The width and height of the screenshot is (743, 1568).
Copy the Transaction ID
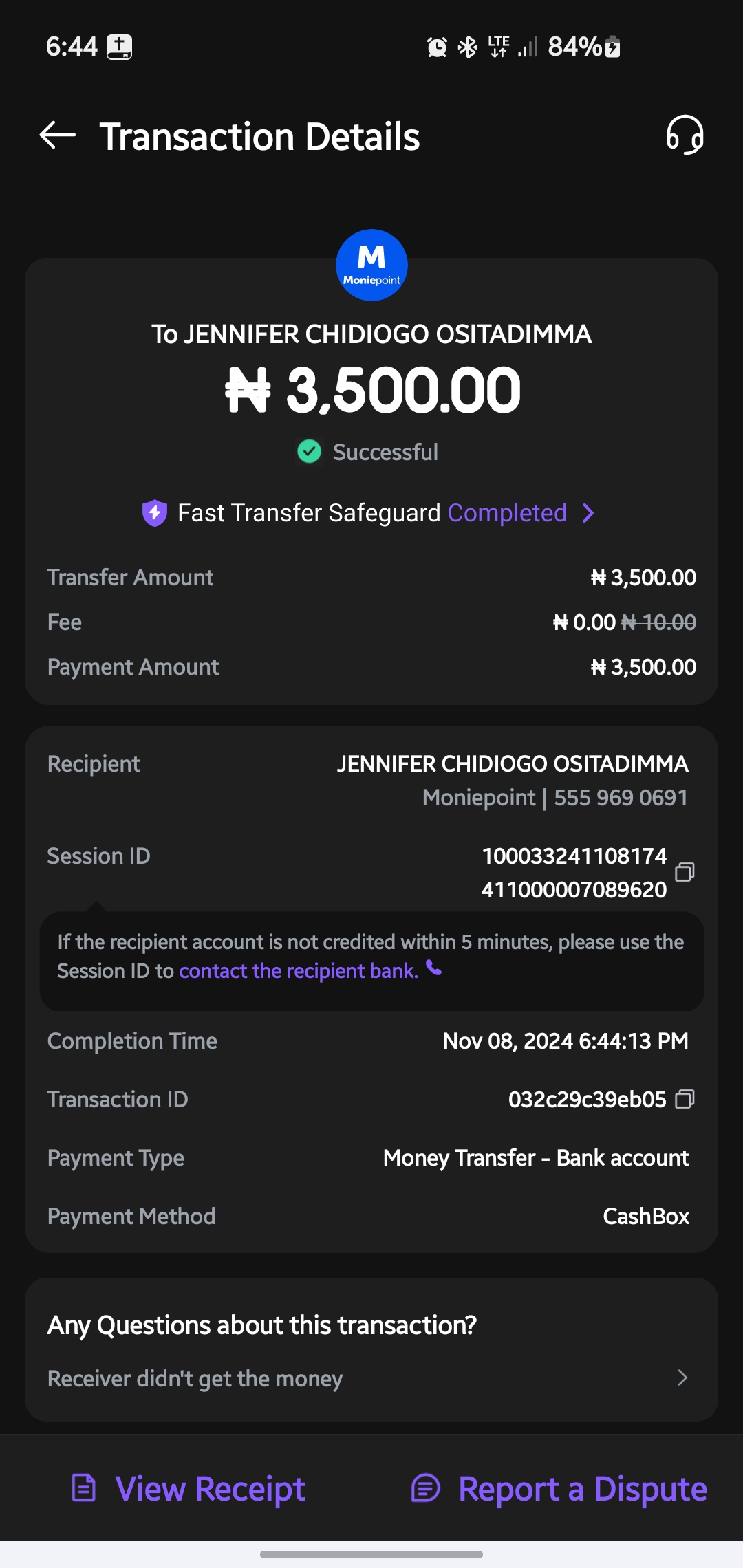coord(685,1099)
